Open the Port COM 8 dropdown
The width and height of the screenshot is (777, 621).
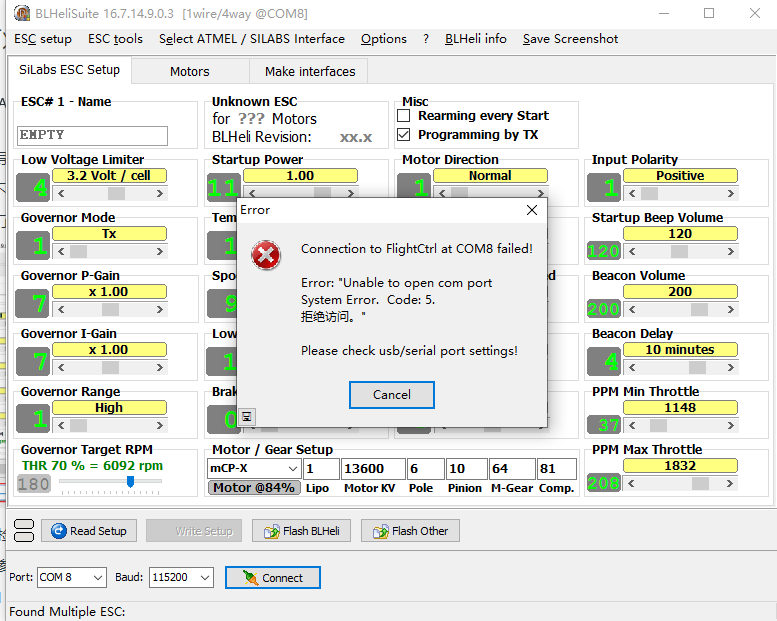(98, 577)
